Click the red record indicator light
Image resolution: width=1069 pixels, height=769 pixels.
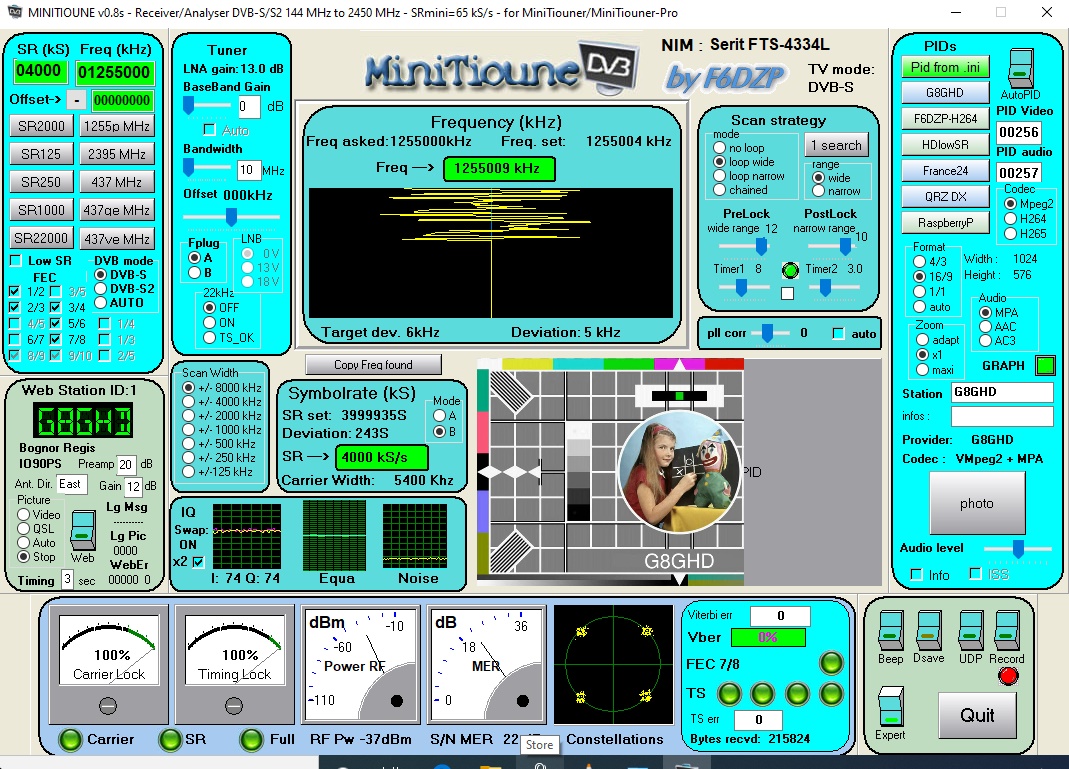pyautogui.click(x=1008, y=676)
